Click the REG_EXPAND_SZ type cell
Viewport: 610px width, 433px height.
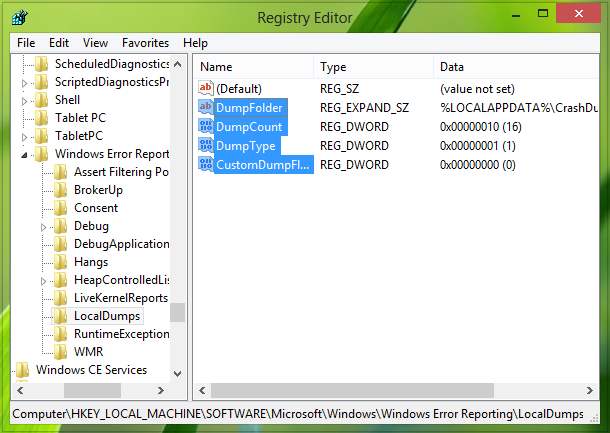(365, 108)
